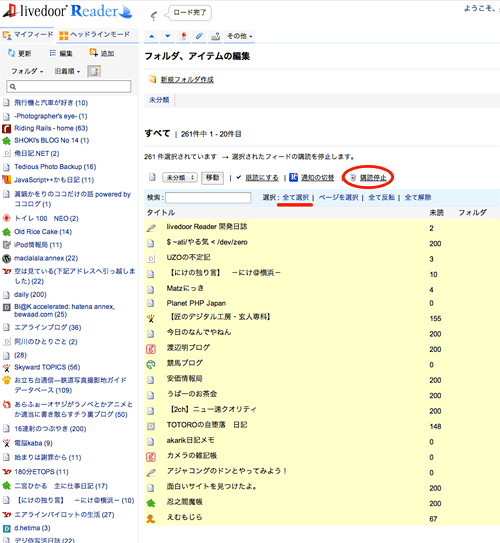The height and width of the screenshot is (543, 500).
Task: Open Riding Rails - home feed in sidebar
Action: (51, 128)
